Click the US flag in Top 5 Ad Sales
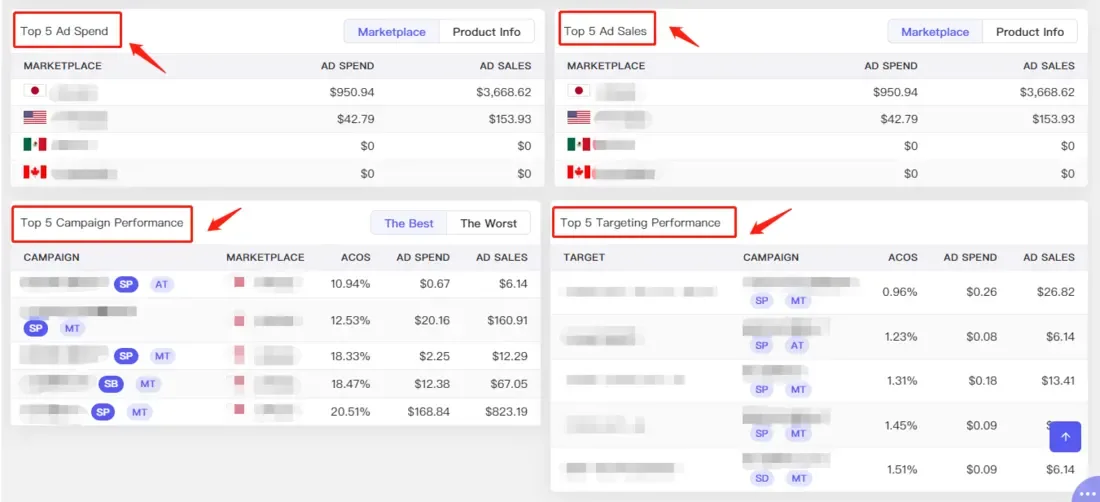Image resolution: width=1100 pixels, height=502 pixels. point(578,118)
